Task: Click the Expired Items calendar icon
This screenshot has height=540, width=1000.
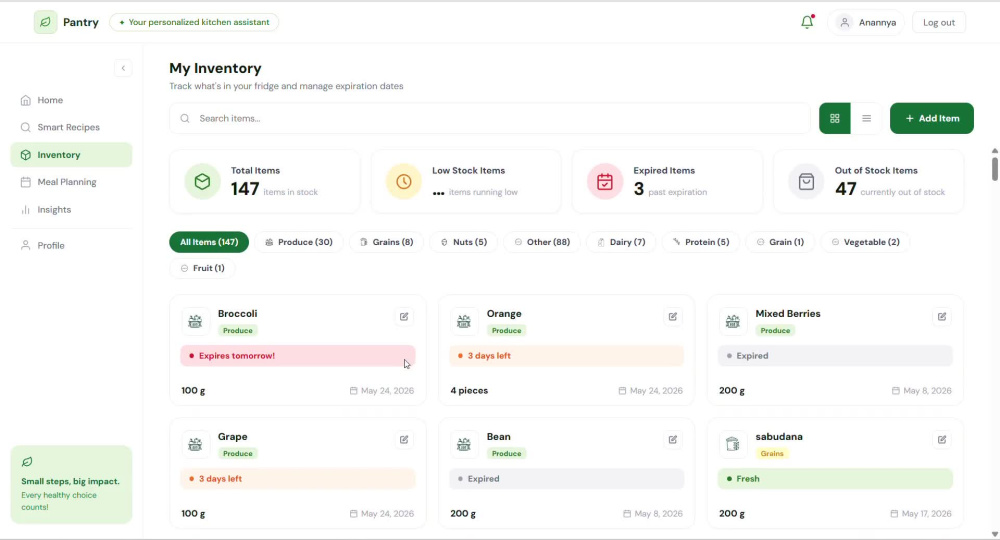Action: click(605, 182)
